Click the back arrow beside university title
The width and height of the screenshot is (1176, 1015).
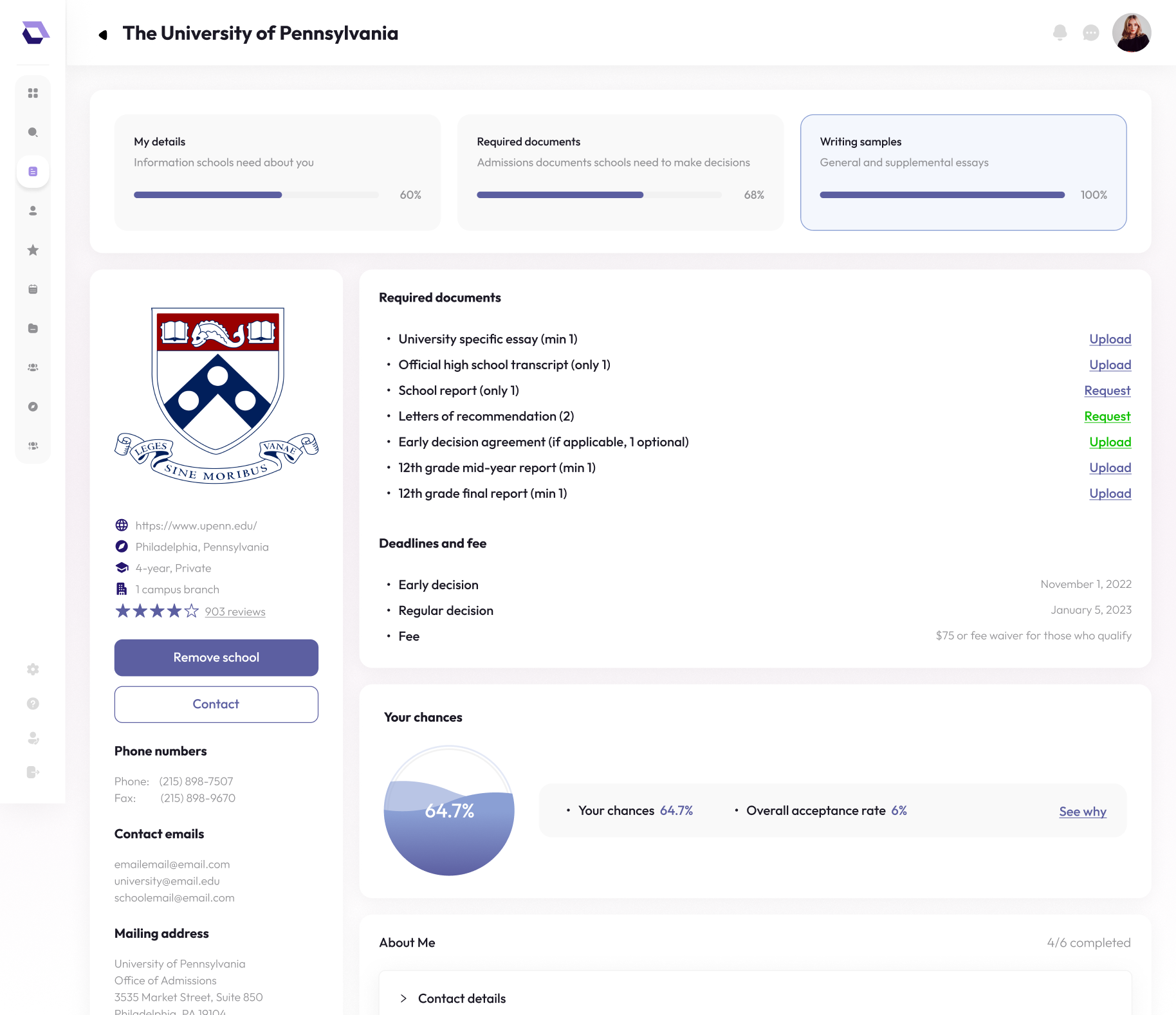[103, 35]
